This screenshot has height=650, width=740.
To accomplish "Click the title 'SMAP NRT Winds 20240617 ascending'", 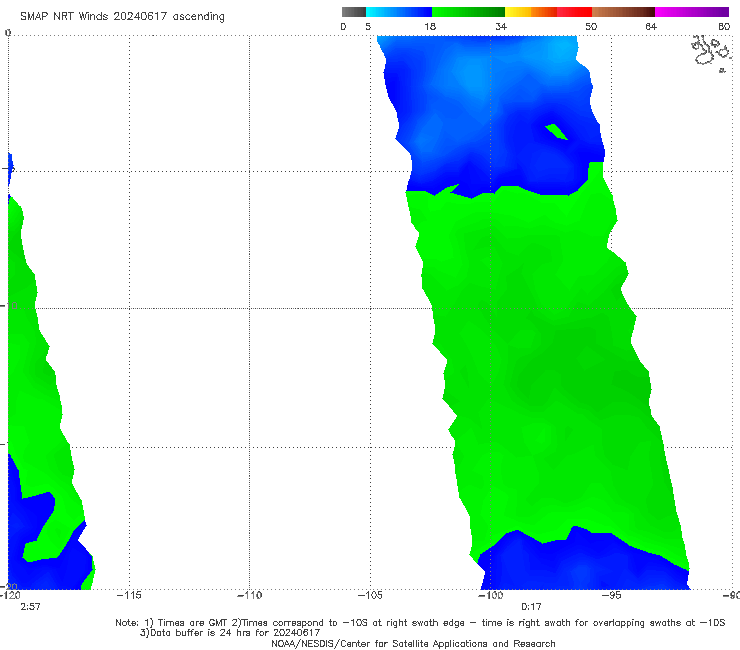I will (x=122, y=17).
